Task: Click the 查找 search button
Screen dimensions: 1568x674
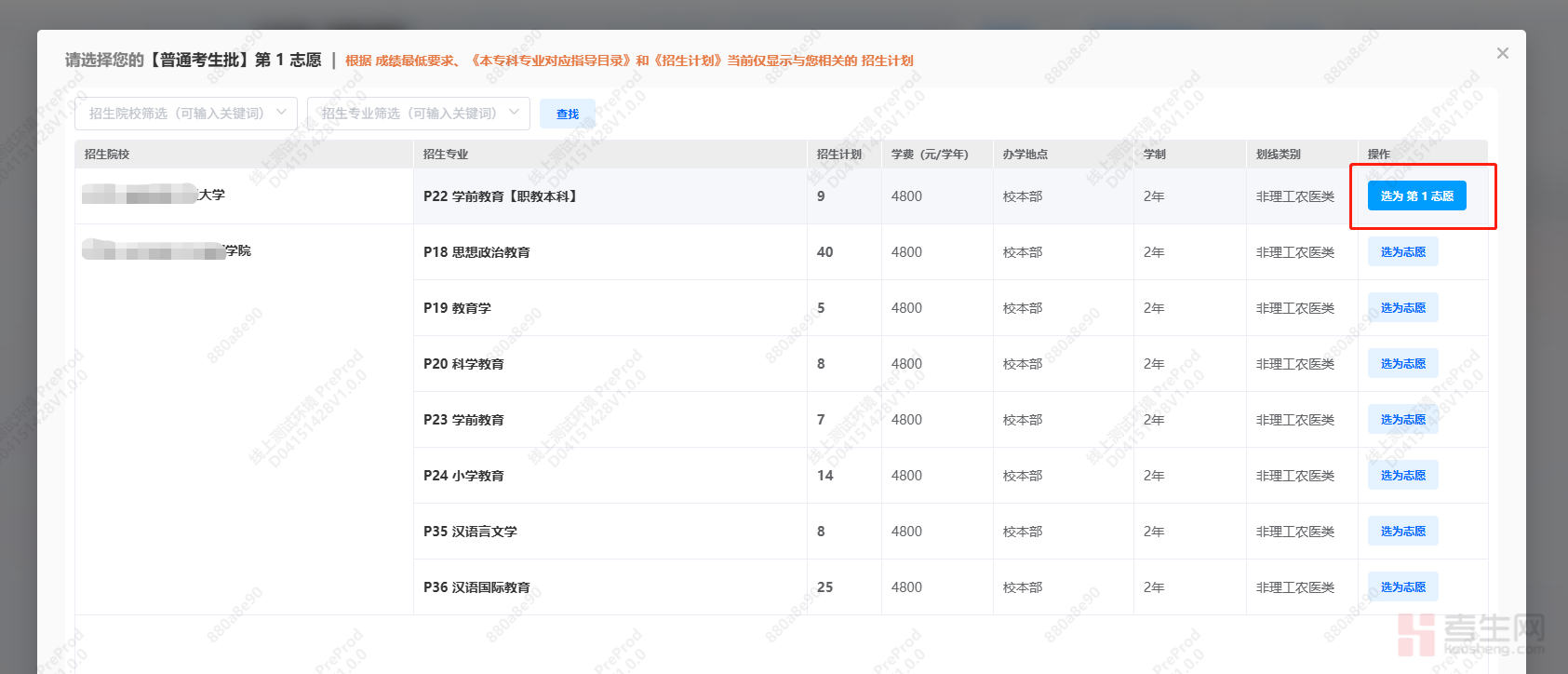Action: pos(568,114)
